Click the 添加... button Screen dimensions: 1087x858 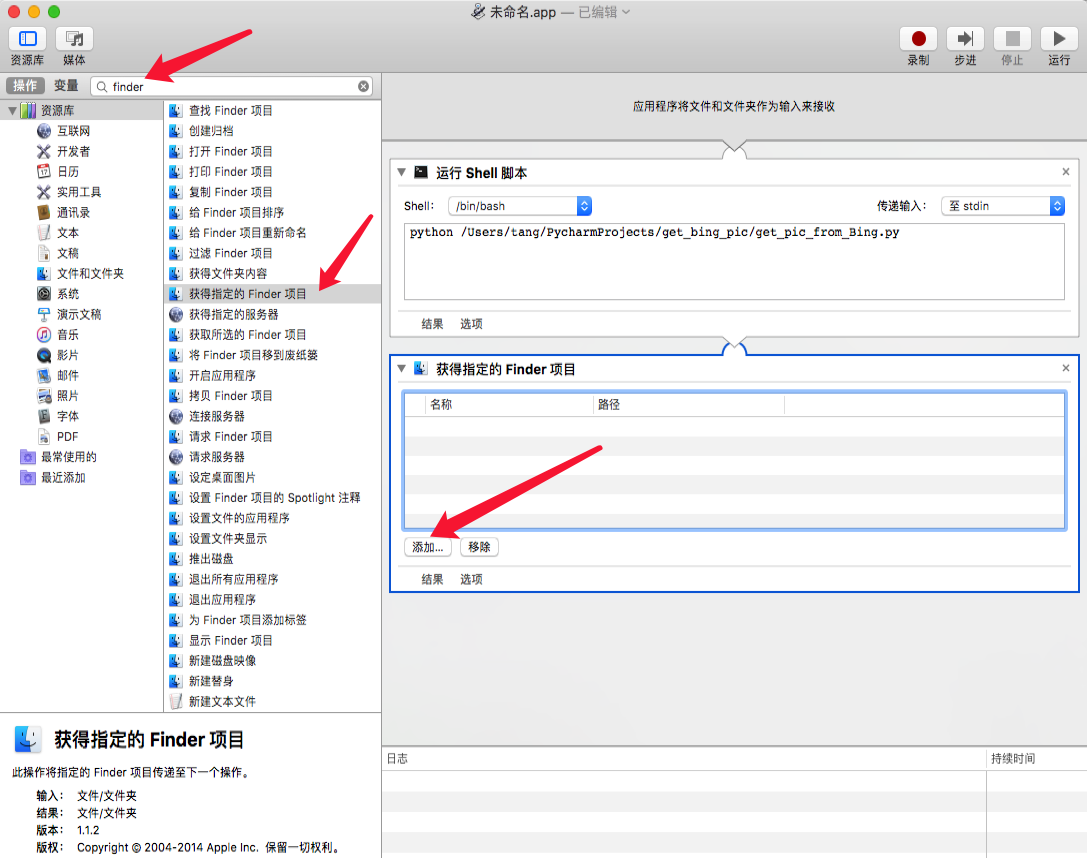coord(428,547)
